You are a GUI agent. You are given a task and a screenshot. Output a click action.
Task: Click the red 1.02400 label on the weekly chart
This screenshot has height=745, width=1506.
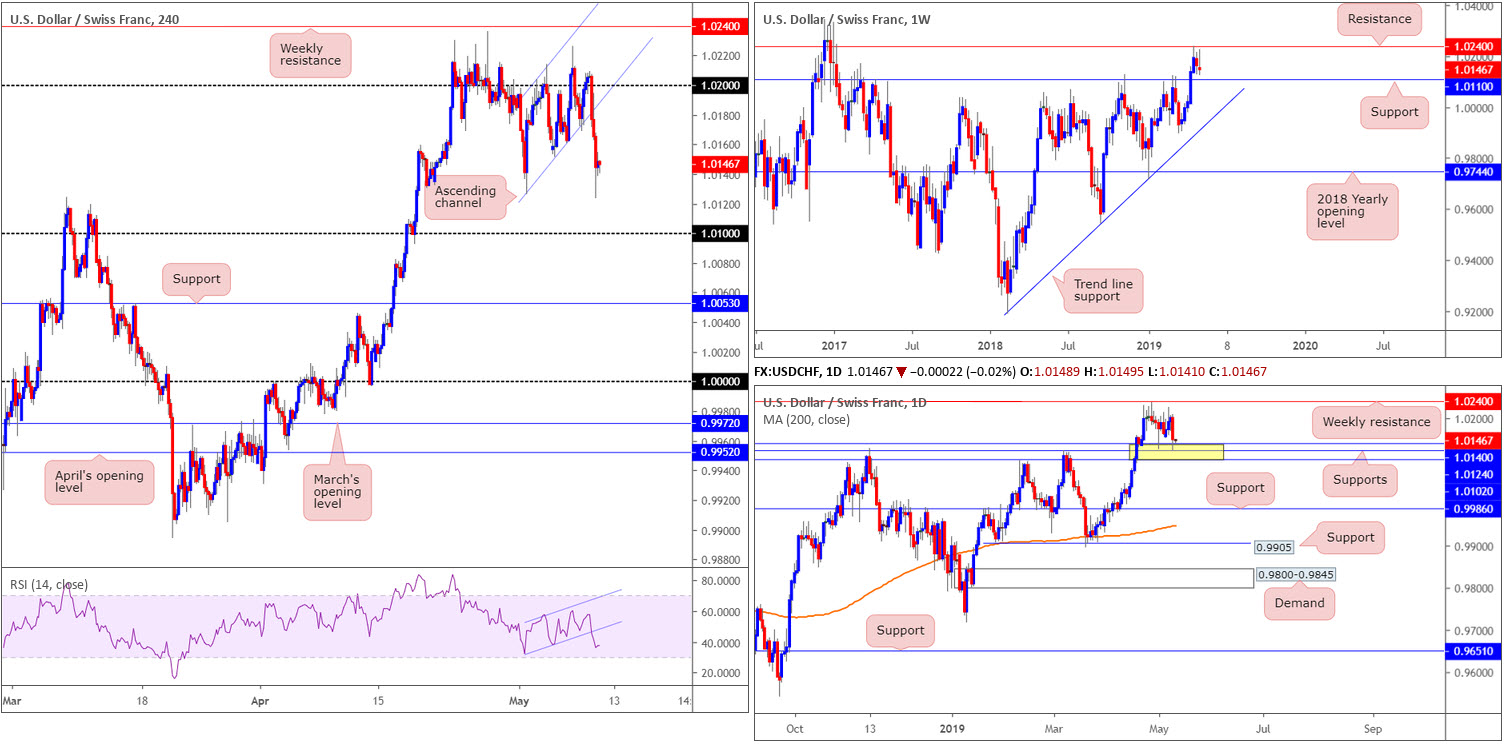pos(1476,45)
